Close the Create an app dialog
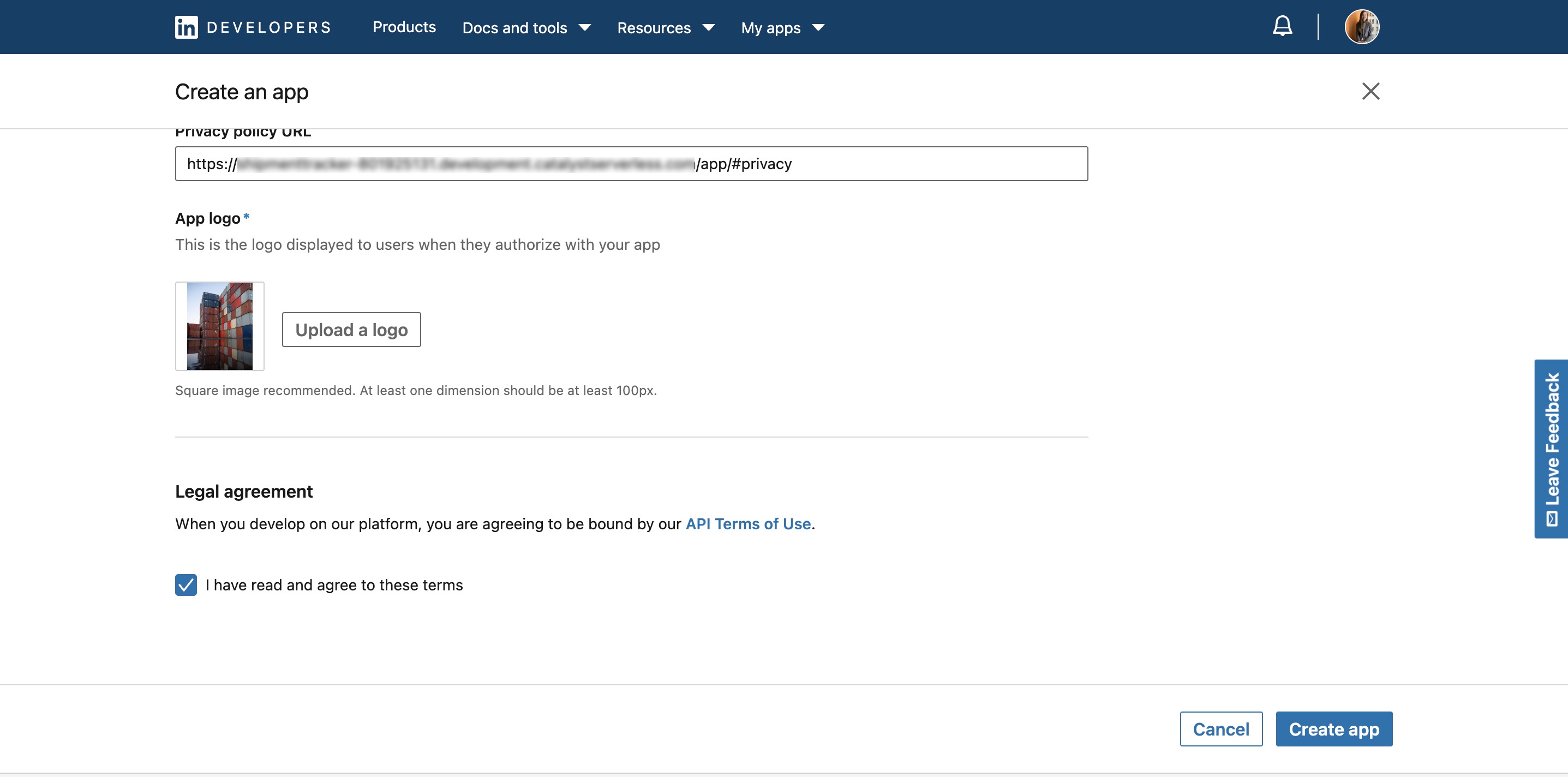1568x777 pixels. click(1372, 91)
